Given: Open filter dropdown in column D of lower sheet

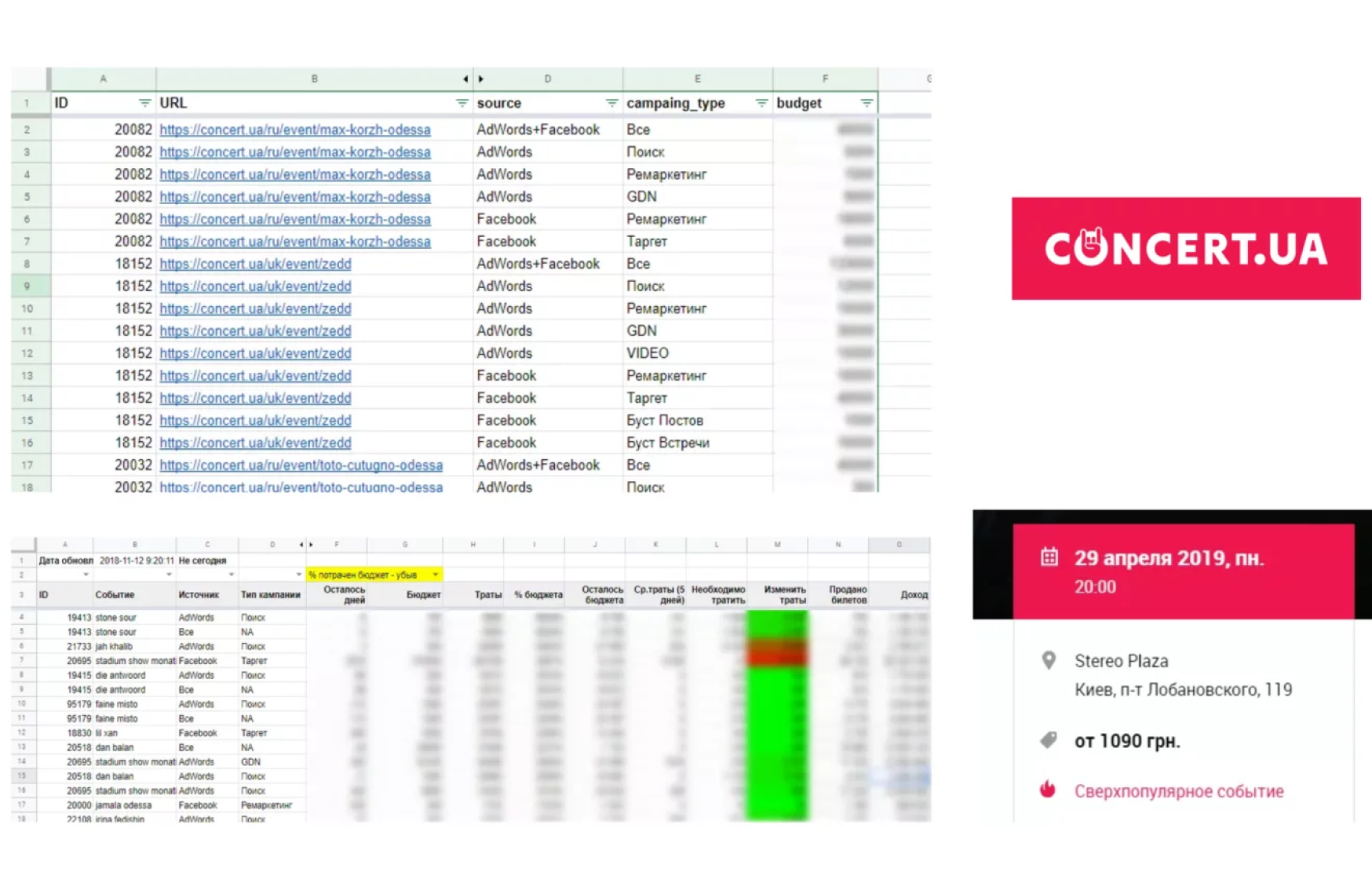Looking at the screenshot, I should [298, 575].
